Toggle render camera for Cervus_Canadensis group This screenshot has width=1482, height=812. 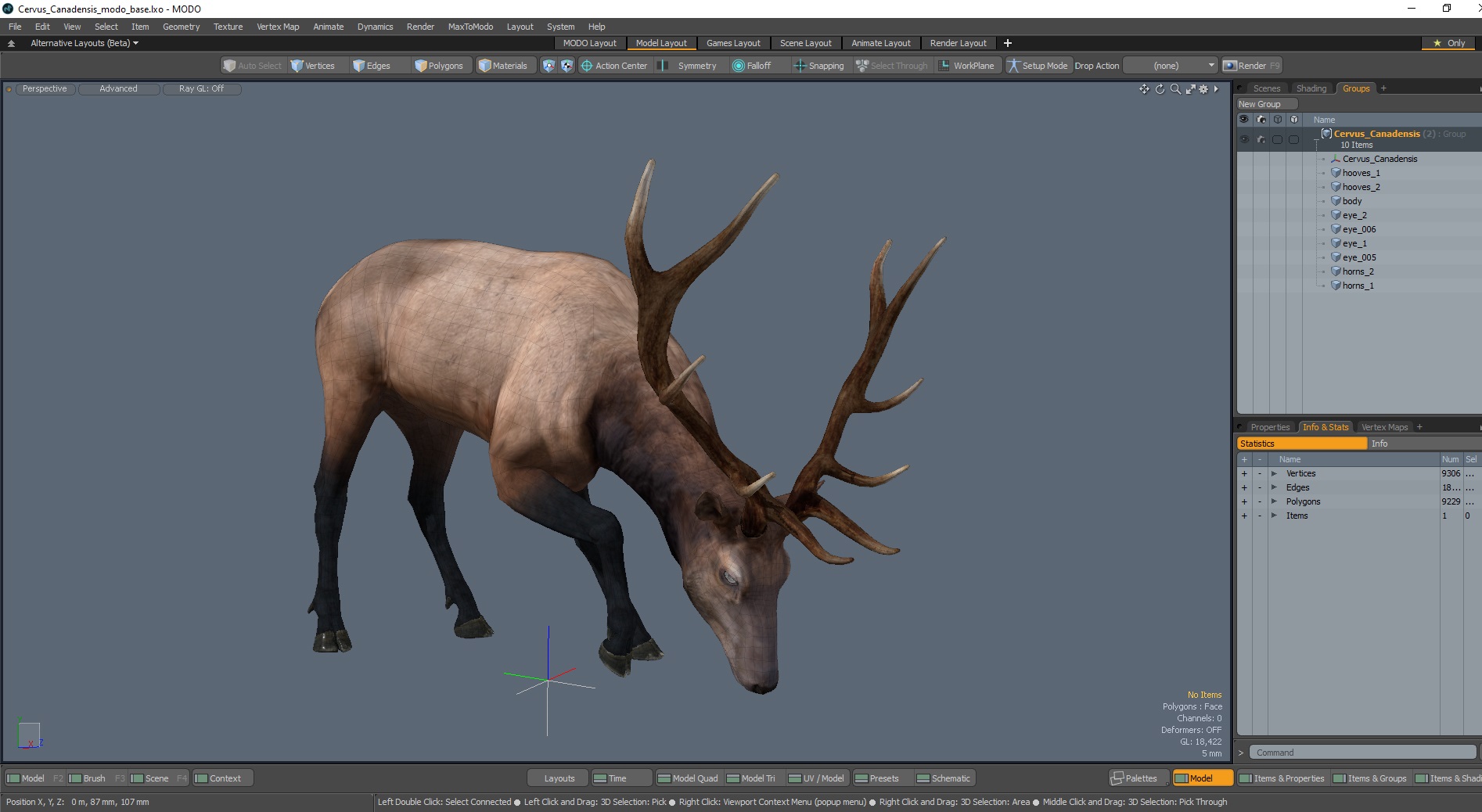coord(1261,139)
